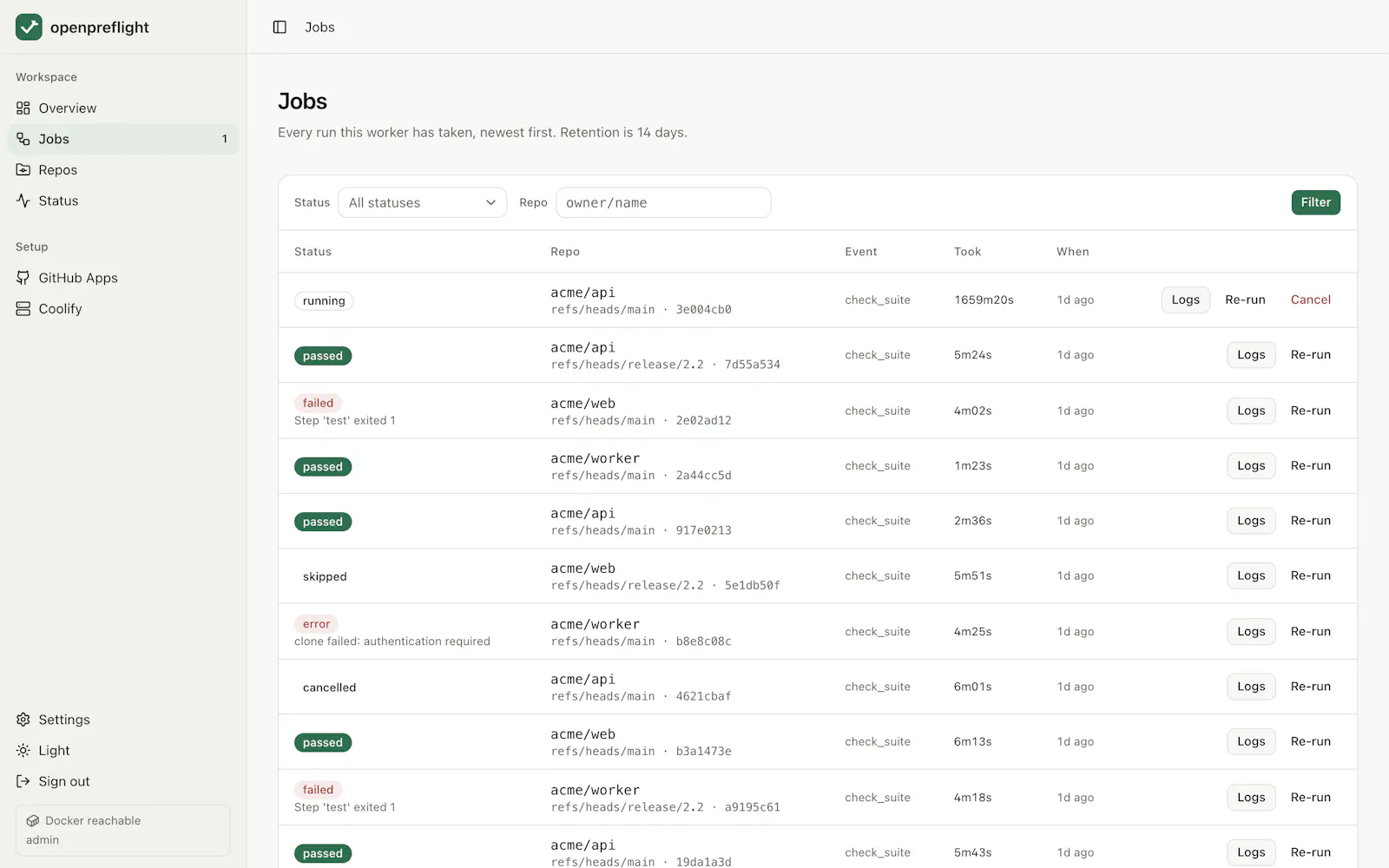Click the admin user label

(x=43, y=840)
